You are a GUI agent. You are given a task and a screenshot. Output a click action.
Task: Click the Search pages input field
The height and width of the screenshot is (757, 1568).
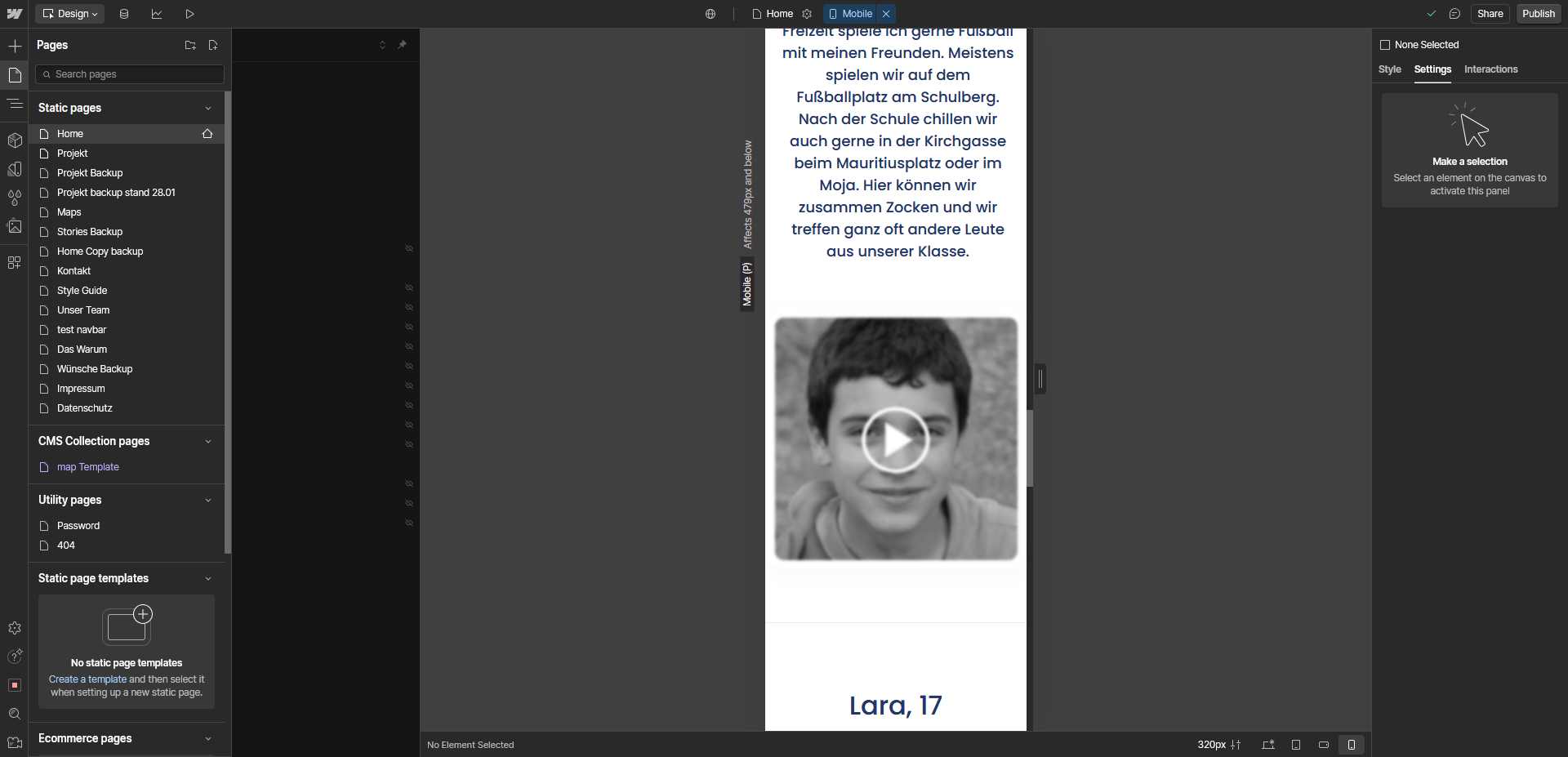click(131, 74)
